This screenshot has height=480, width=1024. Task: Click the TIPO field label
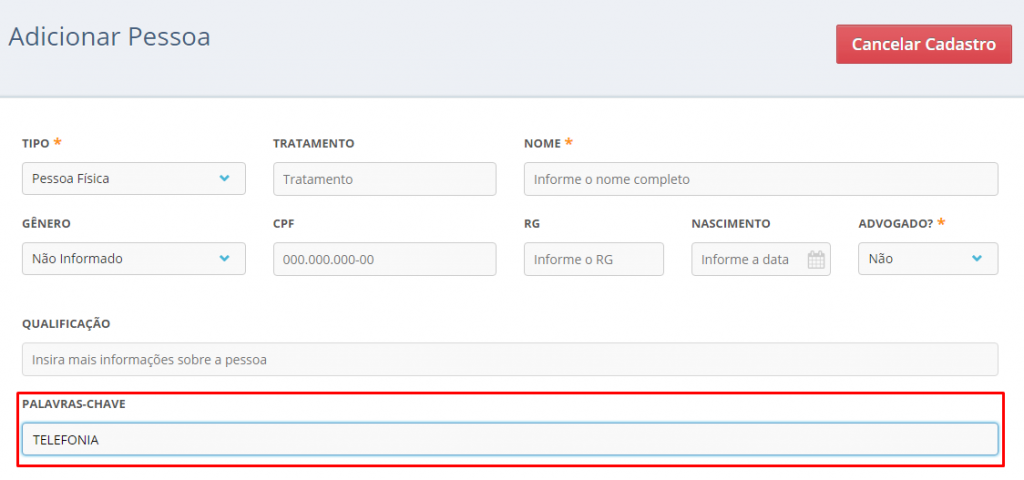[x=36, y=144]
